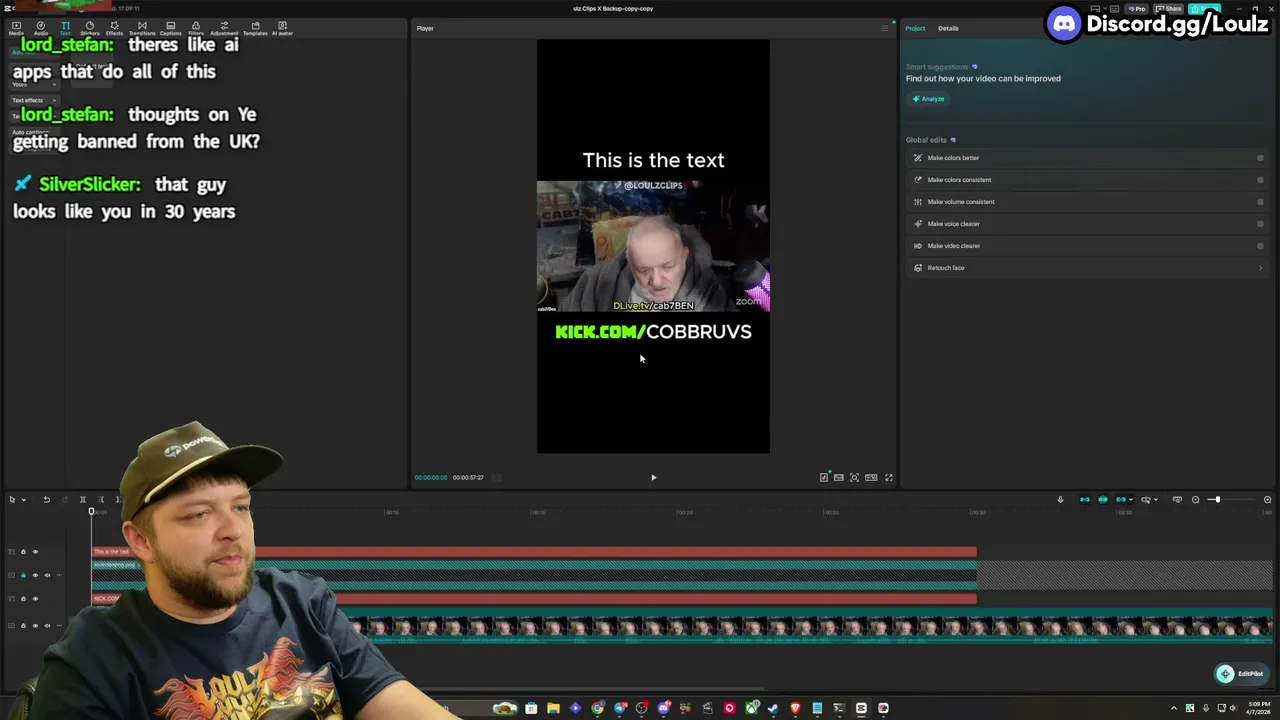Toggle linkage option in timeline toolbar
This screenshot has height=720, width=1280.
[1121, 499]
